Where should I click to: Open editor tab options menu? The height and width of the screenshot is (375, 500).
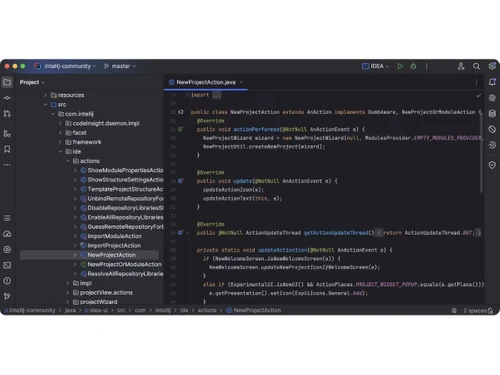click(x=477, y=82)
